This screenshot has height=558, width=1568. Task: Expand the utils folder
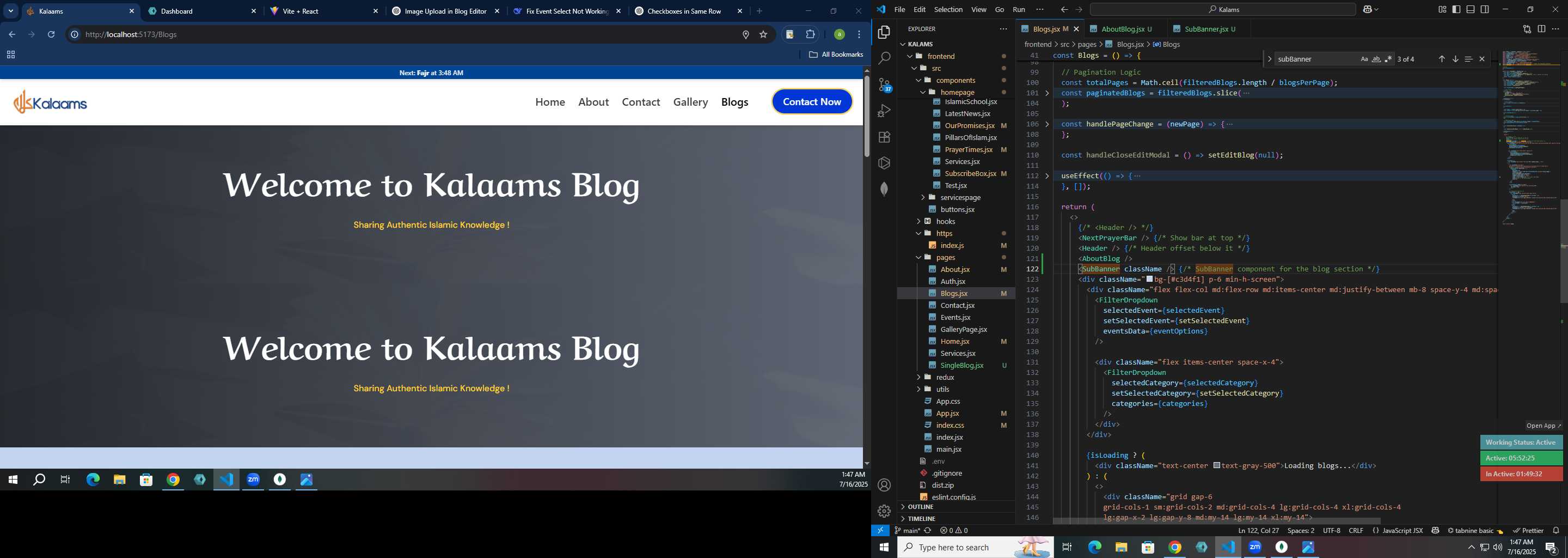point(918,389)
